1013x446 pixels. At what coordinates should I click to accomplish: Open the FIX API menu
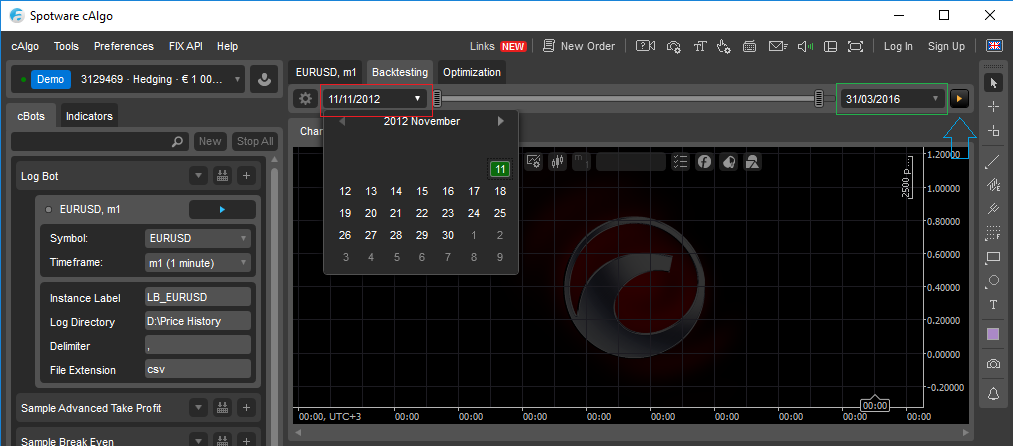[x=185, y=46]
